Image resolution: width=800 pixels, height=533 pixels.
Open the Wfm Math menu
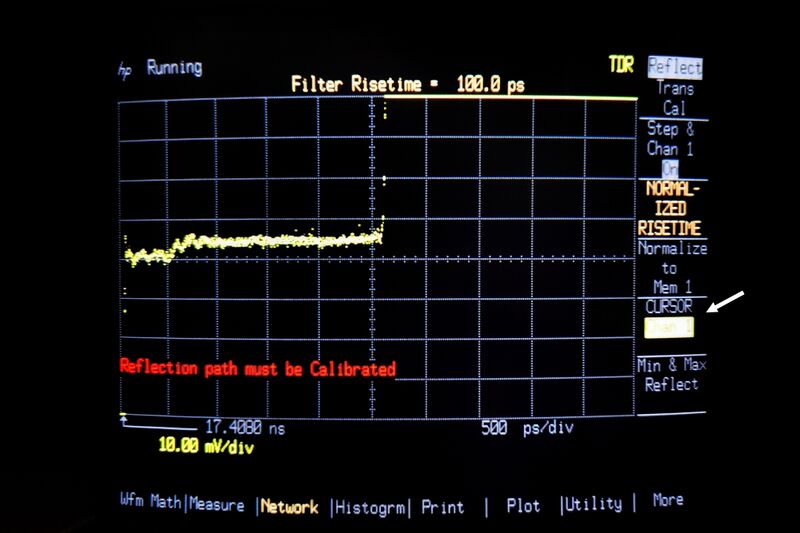tap(150, 503)
